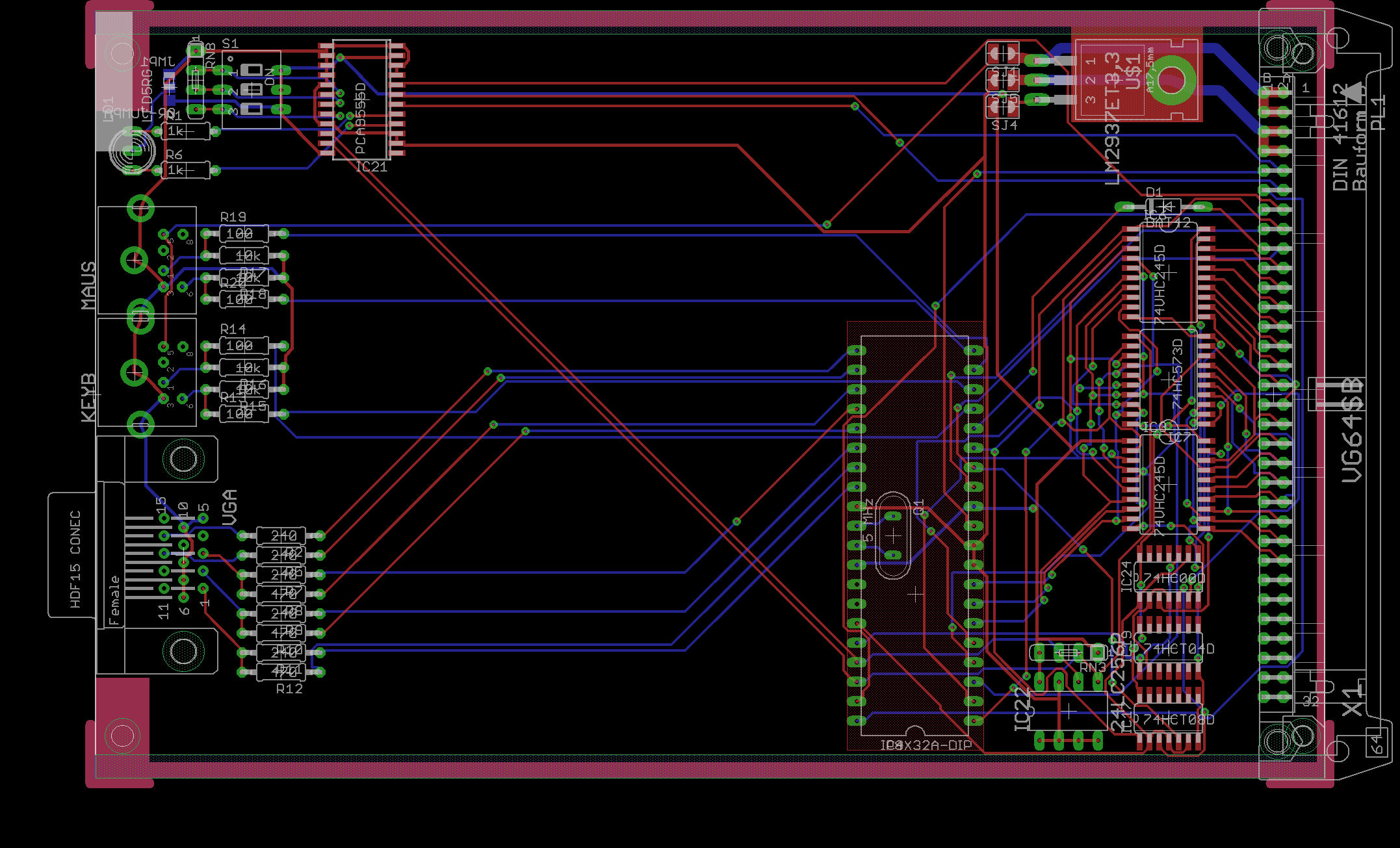Click the MAUS mini-DIN connector
Screen dimensions: 1400x848
click(x=147, y=260)
